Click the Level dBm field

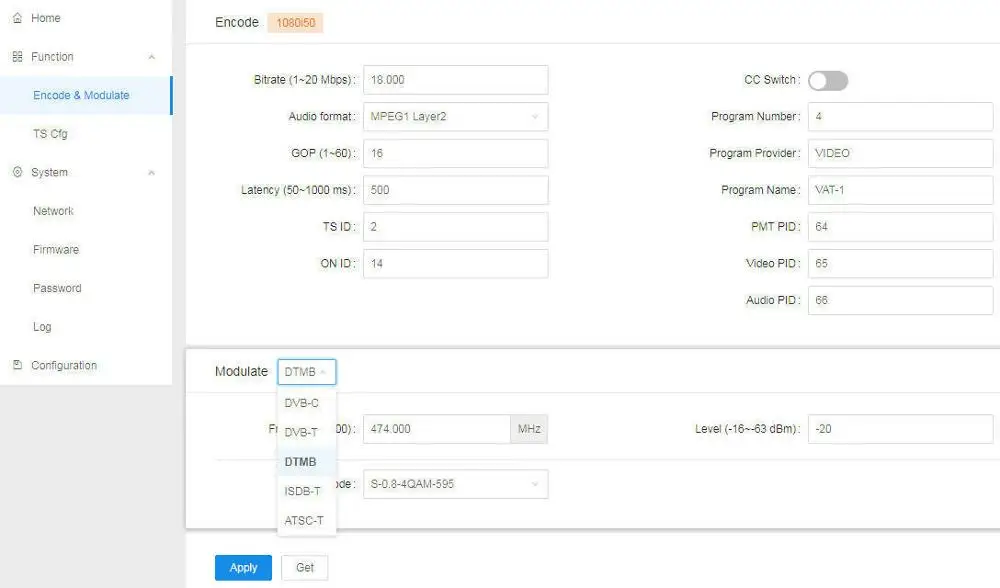pos(901,429)
